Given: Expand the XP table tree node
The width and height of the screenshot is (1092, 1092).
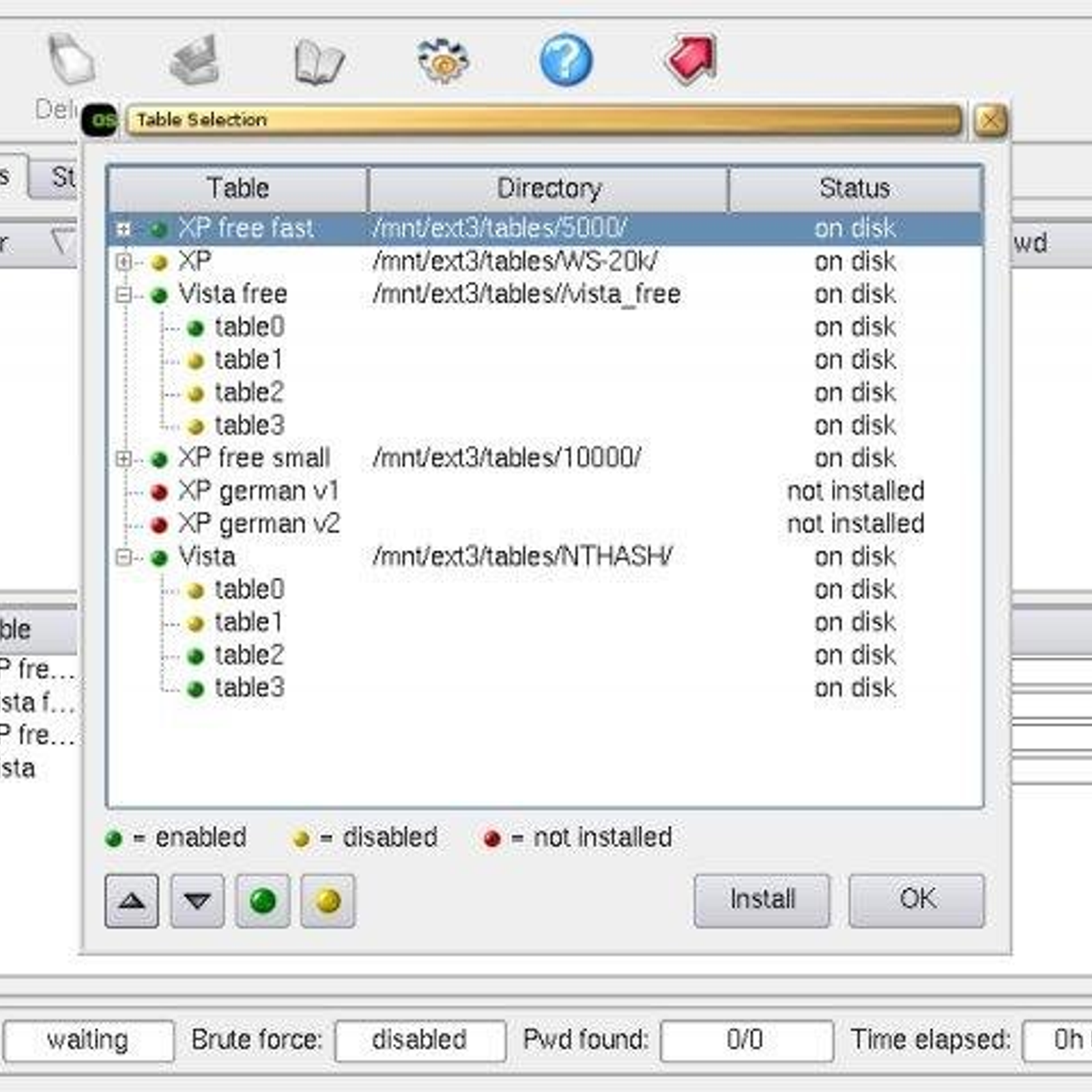Looking at the screenshot, I should pyautogui.click(x=124, y=261).
